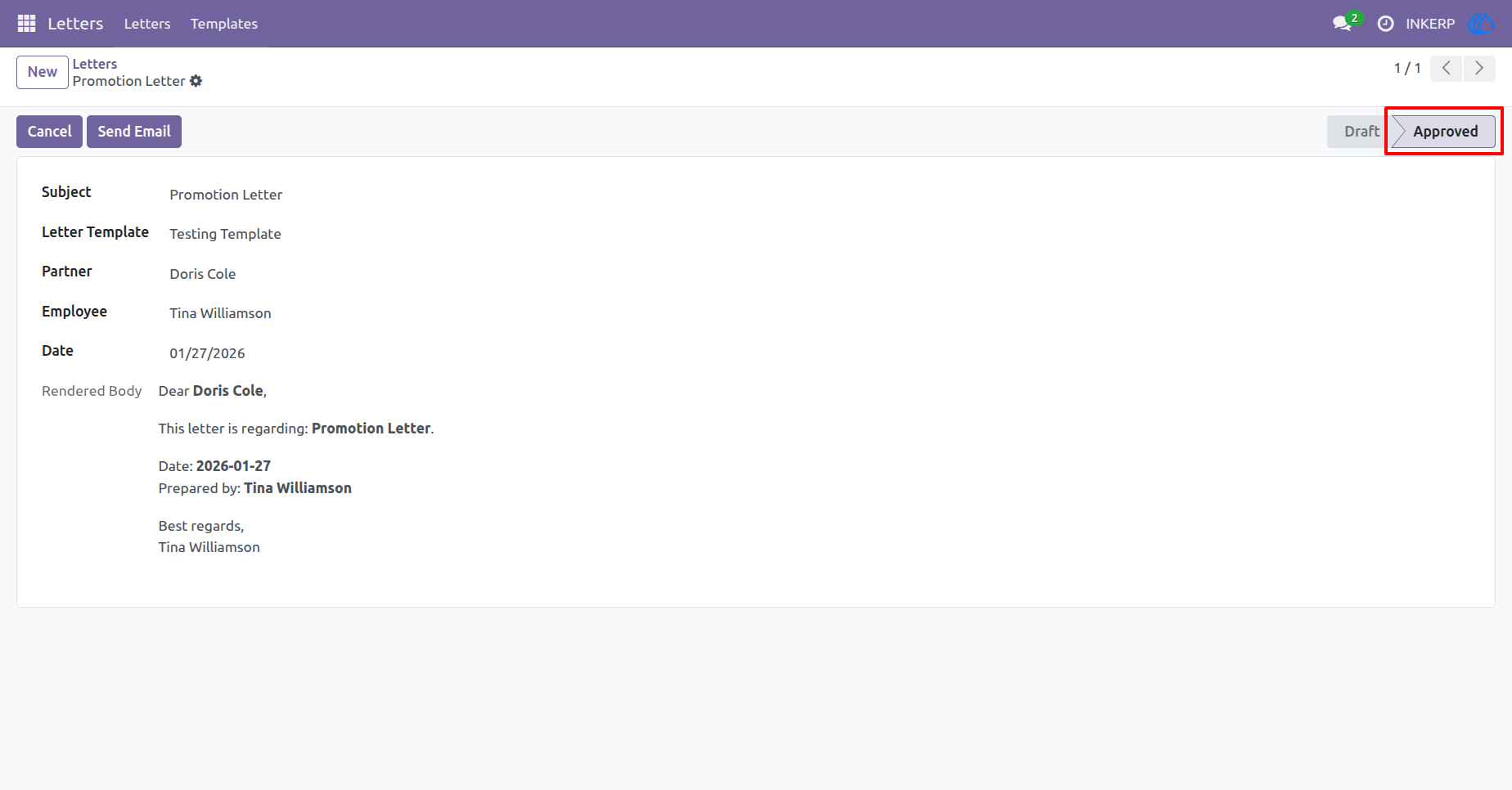
Task: Click the date 01/27/2026
Action: pos(207,353)
